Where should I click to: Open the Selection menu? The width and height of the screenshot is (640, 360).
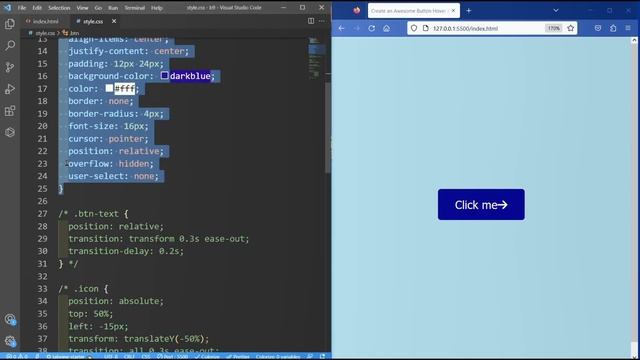pos(59,8)
